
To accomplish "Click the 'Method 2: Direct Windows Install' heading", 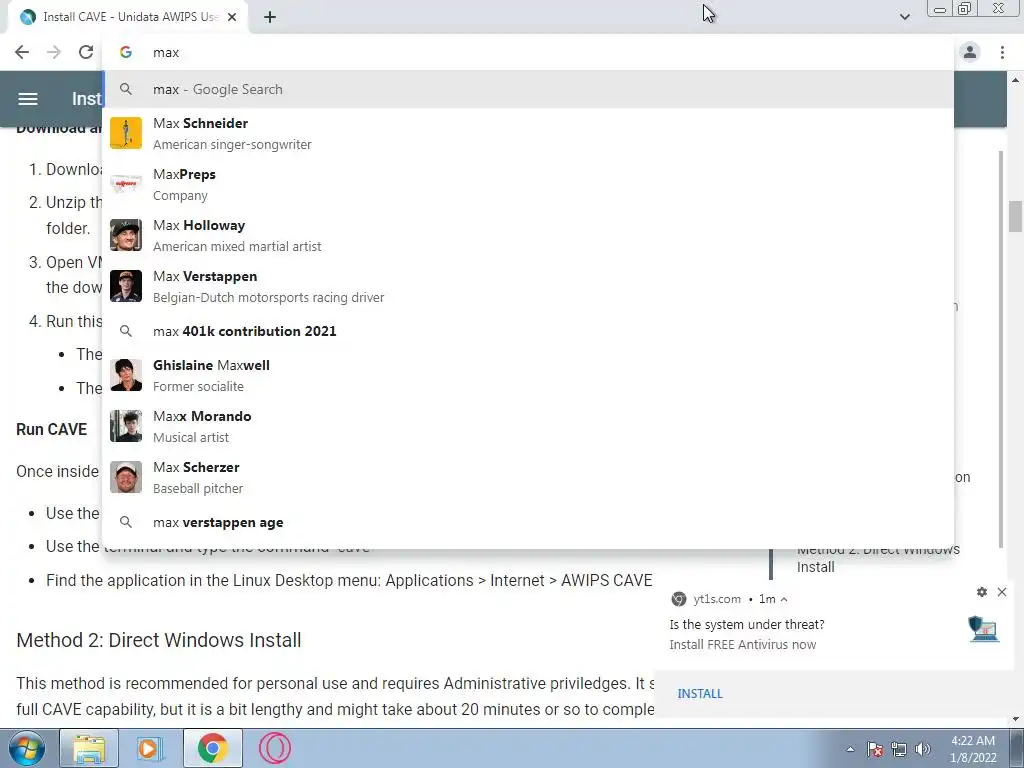I will [x=159, y=640].
